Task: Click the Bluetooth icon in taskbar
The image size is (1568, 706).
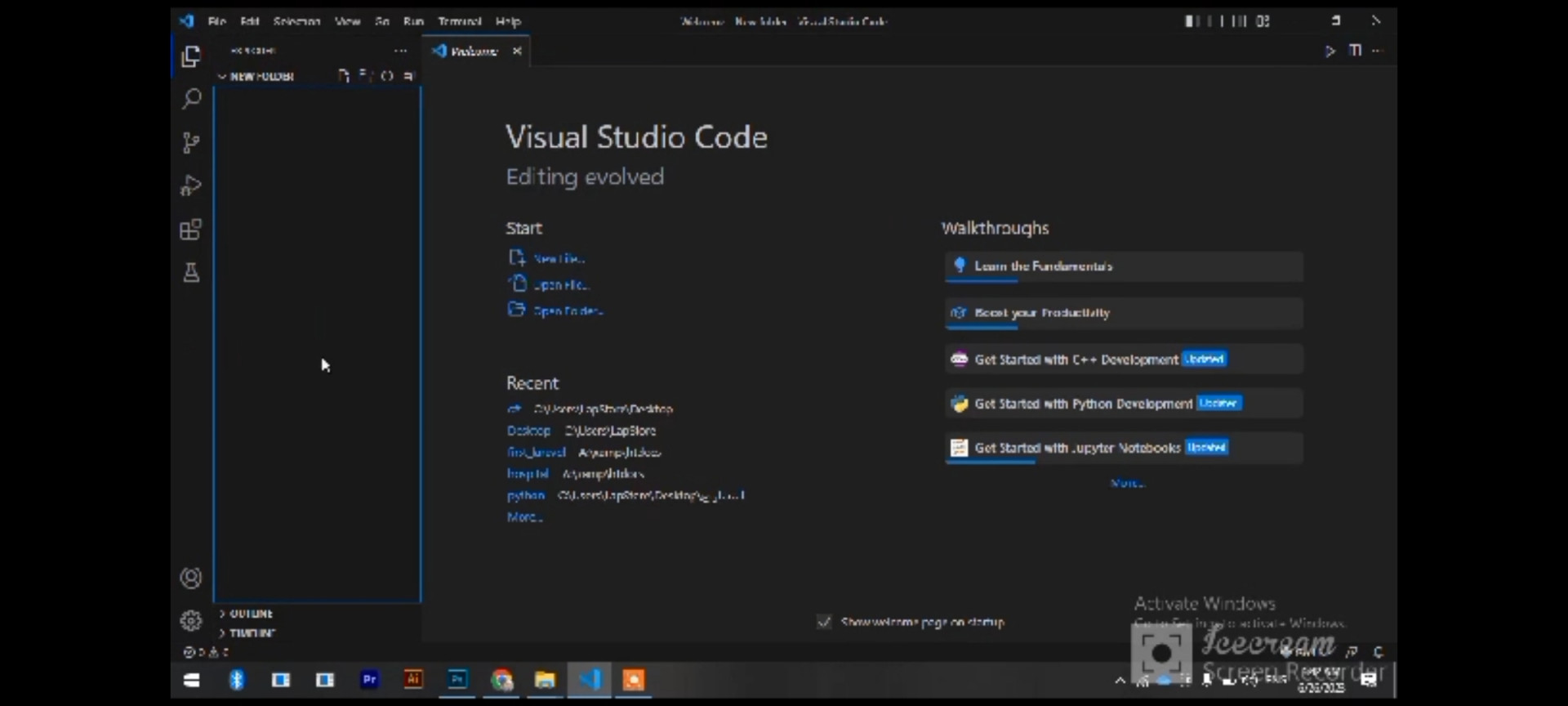Action: [x=237, y=680]
